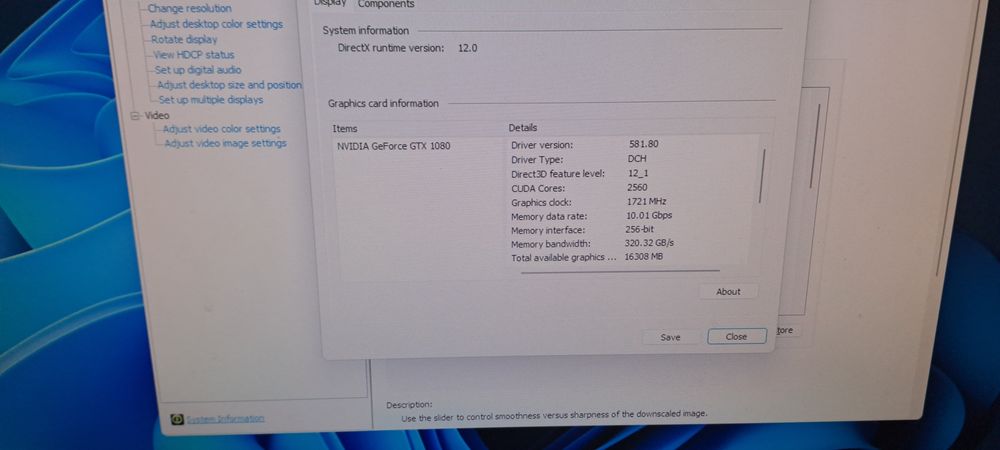Open View HDCP status
The height and width of the screenshot is (450, 1000).
193,55
